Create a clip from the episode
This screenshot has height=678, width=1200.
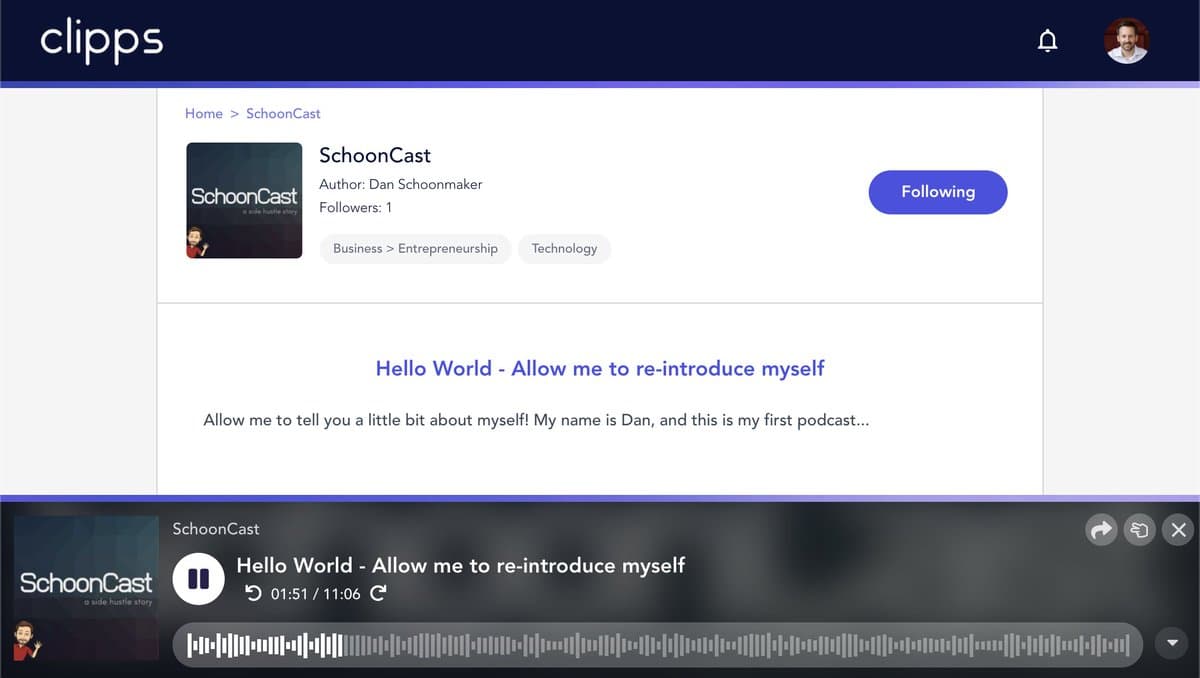[x=1139, y=530]
